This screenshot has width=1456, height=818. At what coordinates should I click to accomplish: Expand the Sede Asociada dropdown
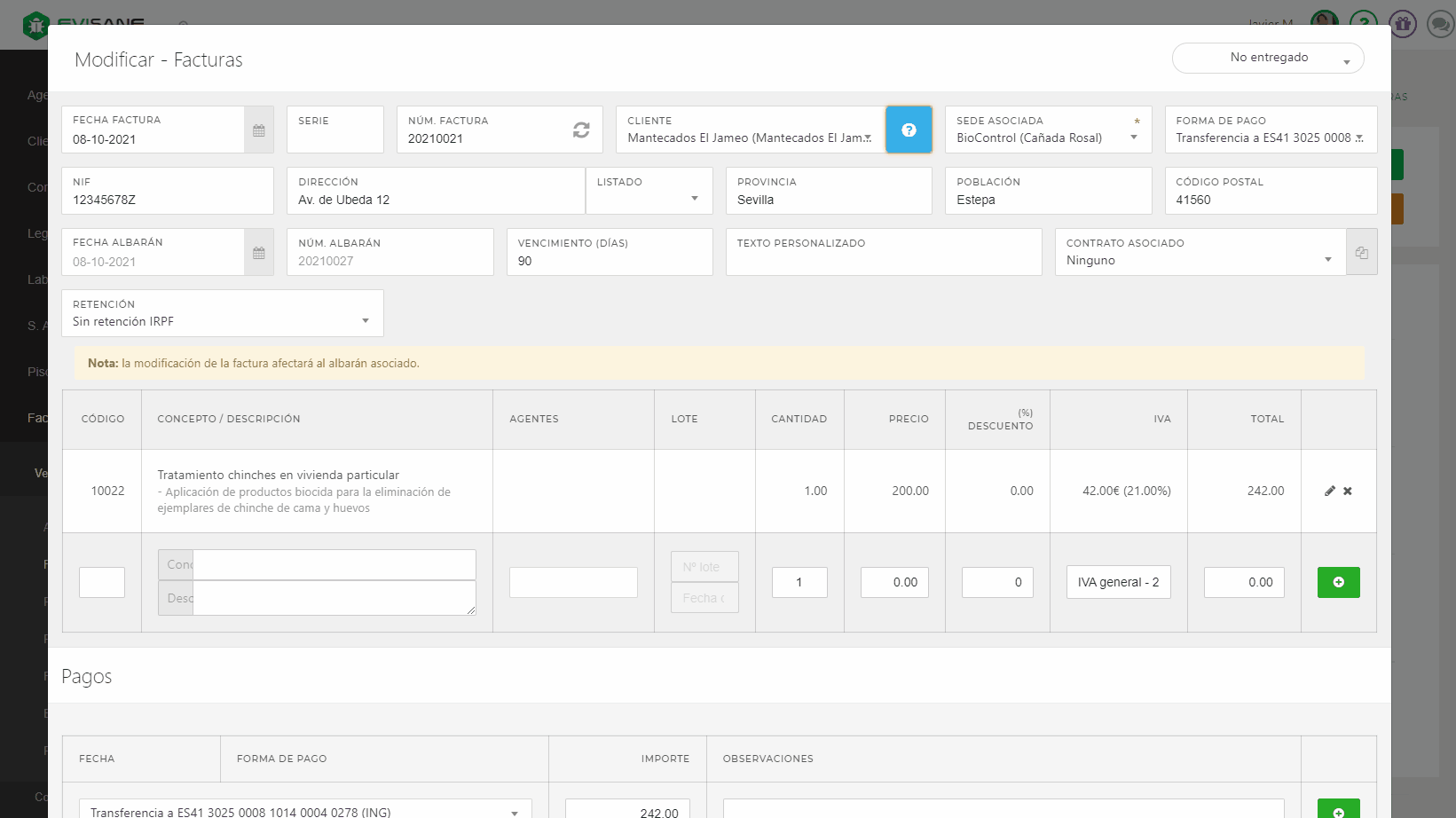point(1047,138)
